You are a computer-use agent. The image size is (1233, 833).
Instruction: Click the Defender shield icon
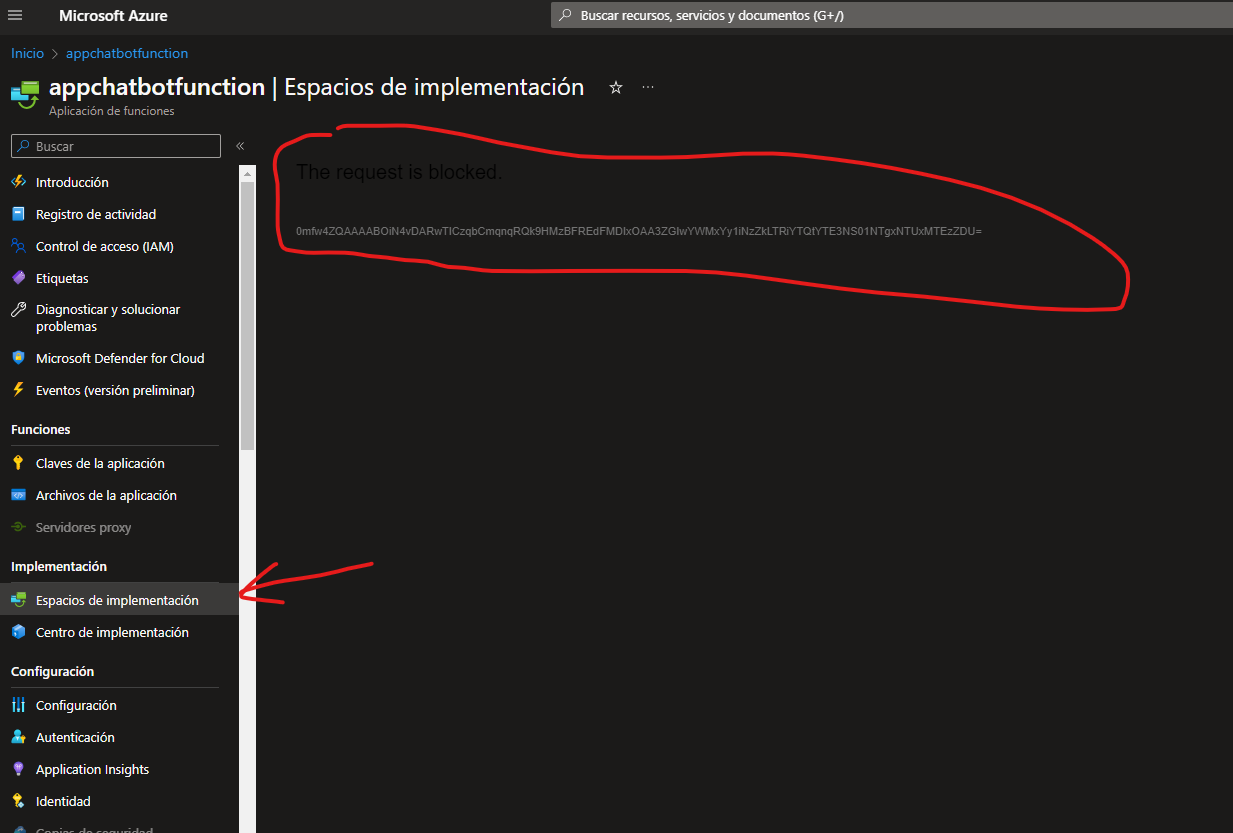click(18, 358)
